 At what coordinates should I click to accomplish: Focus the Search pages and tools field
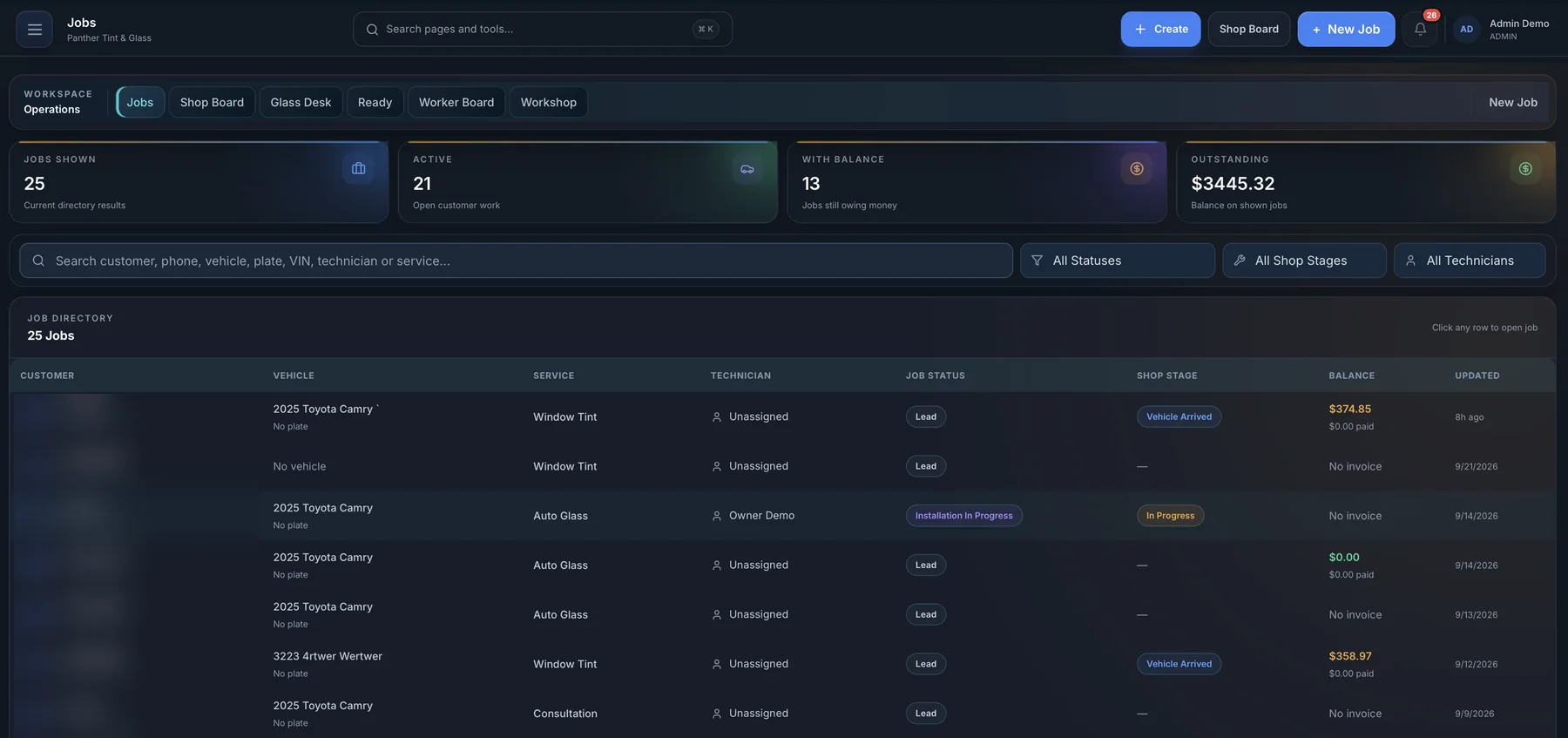542,29
